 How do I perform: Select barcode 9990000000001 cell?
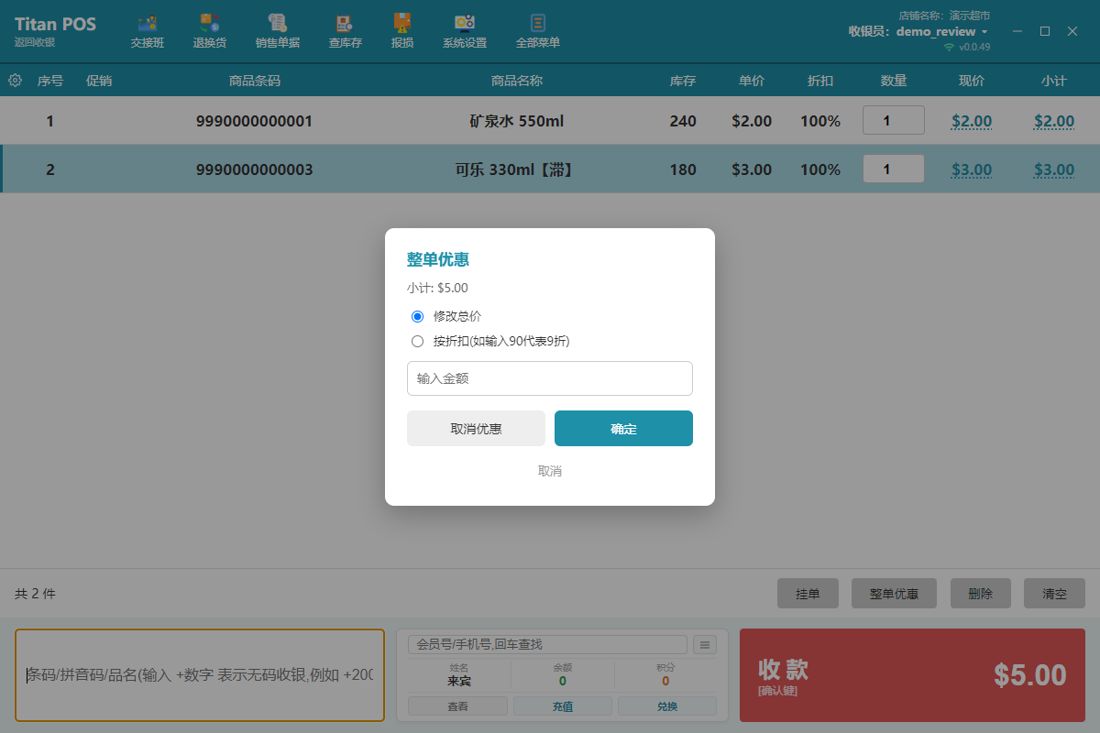tap(254, 121)
